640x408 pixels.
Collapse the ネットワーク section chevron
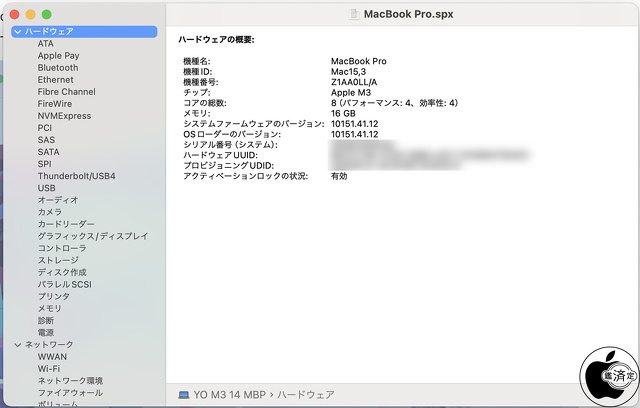tap(18, 345)
